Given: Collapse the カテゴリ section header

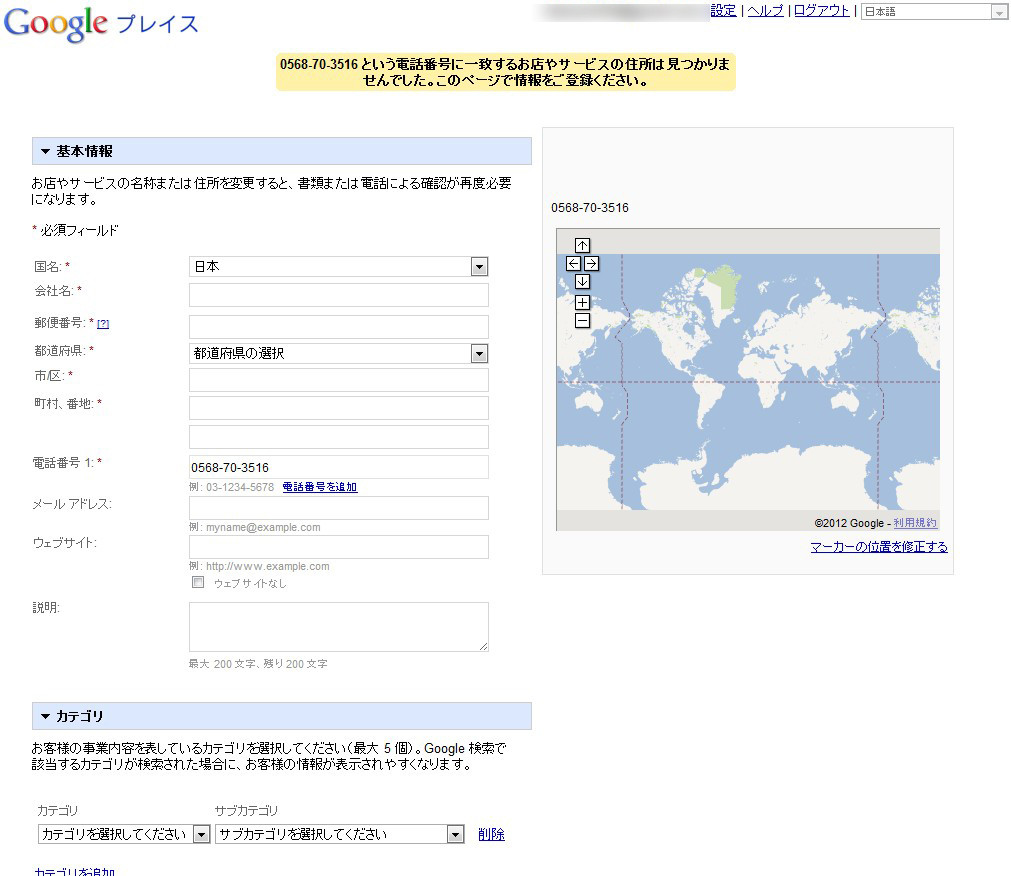Looking at the screenshot, I should point(282,716).
